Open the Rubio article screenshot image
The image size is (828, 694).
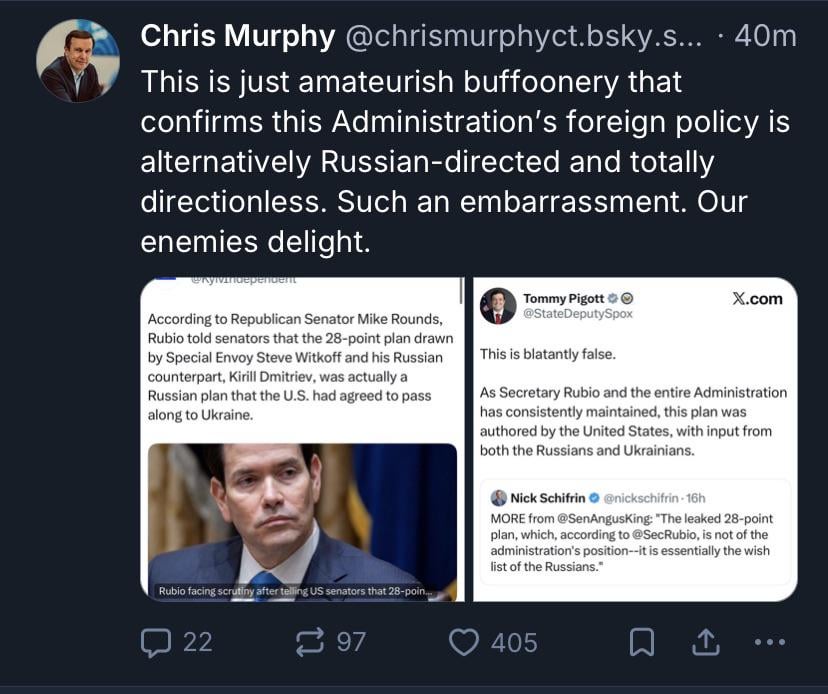coord(299,440)
